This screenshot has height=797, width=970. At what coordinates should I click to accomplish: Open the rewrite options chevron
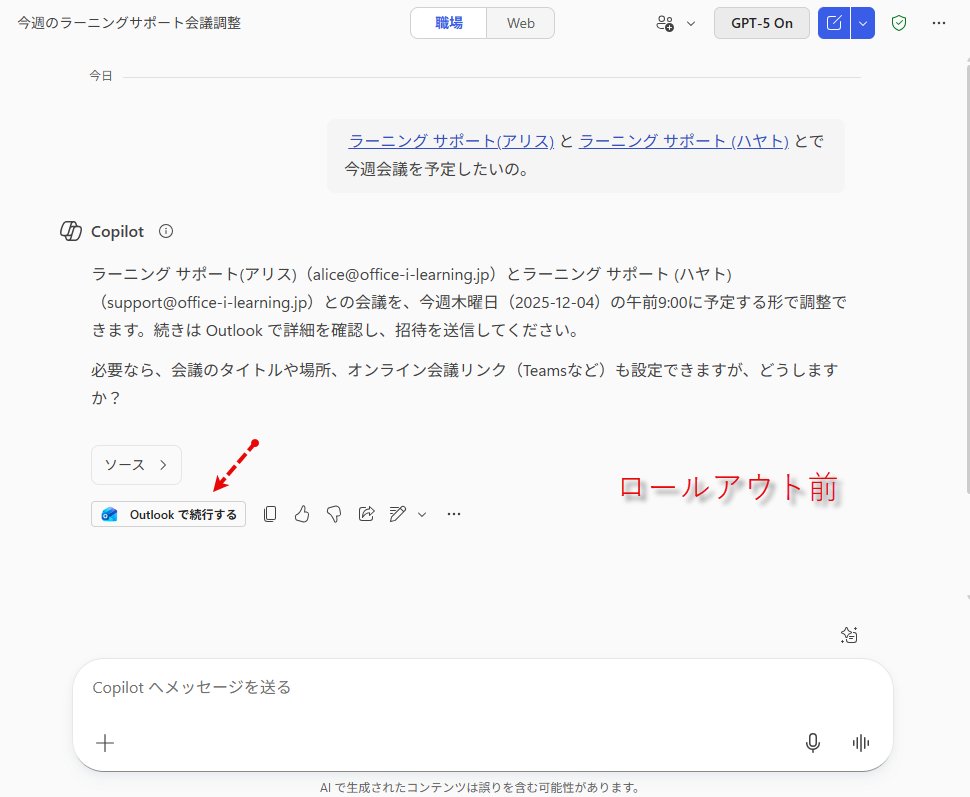421,513
